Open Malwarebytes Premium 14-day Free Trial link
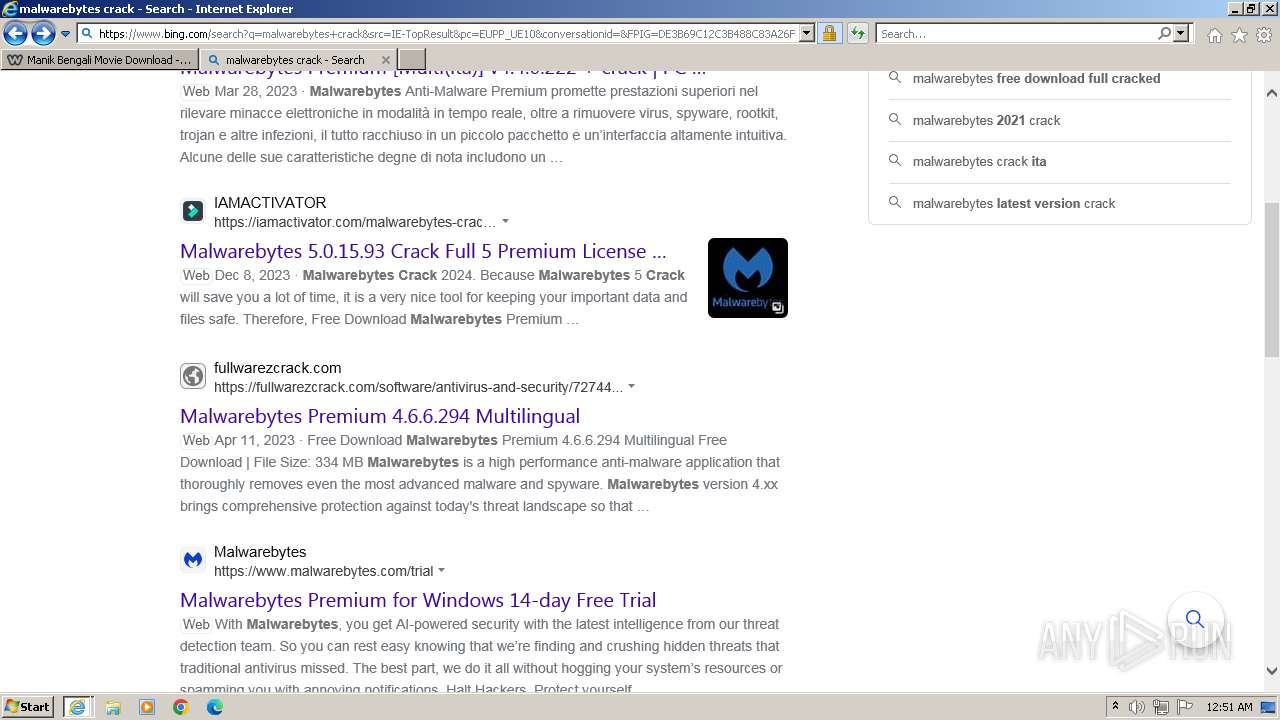 tap(418, 600)
